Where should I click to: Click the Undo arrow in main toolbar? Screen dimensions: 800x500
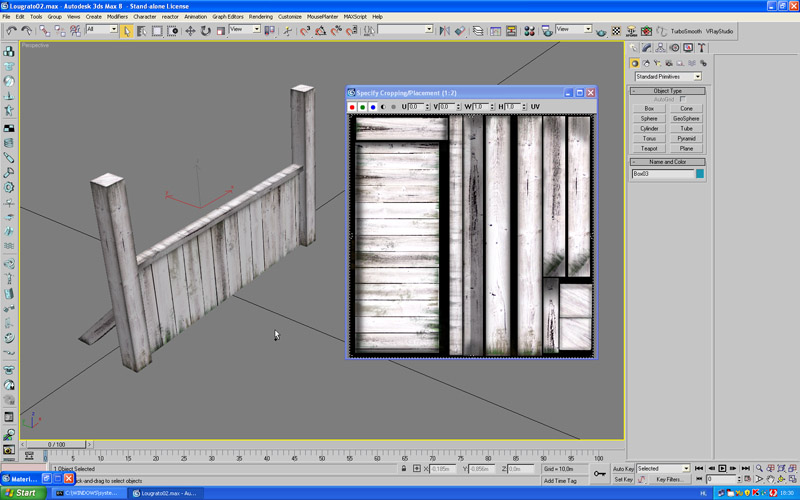pos(11,31)
